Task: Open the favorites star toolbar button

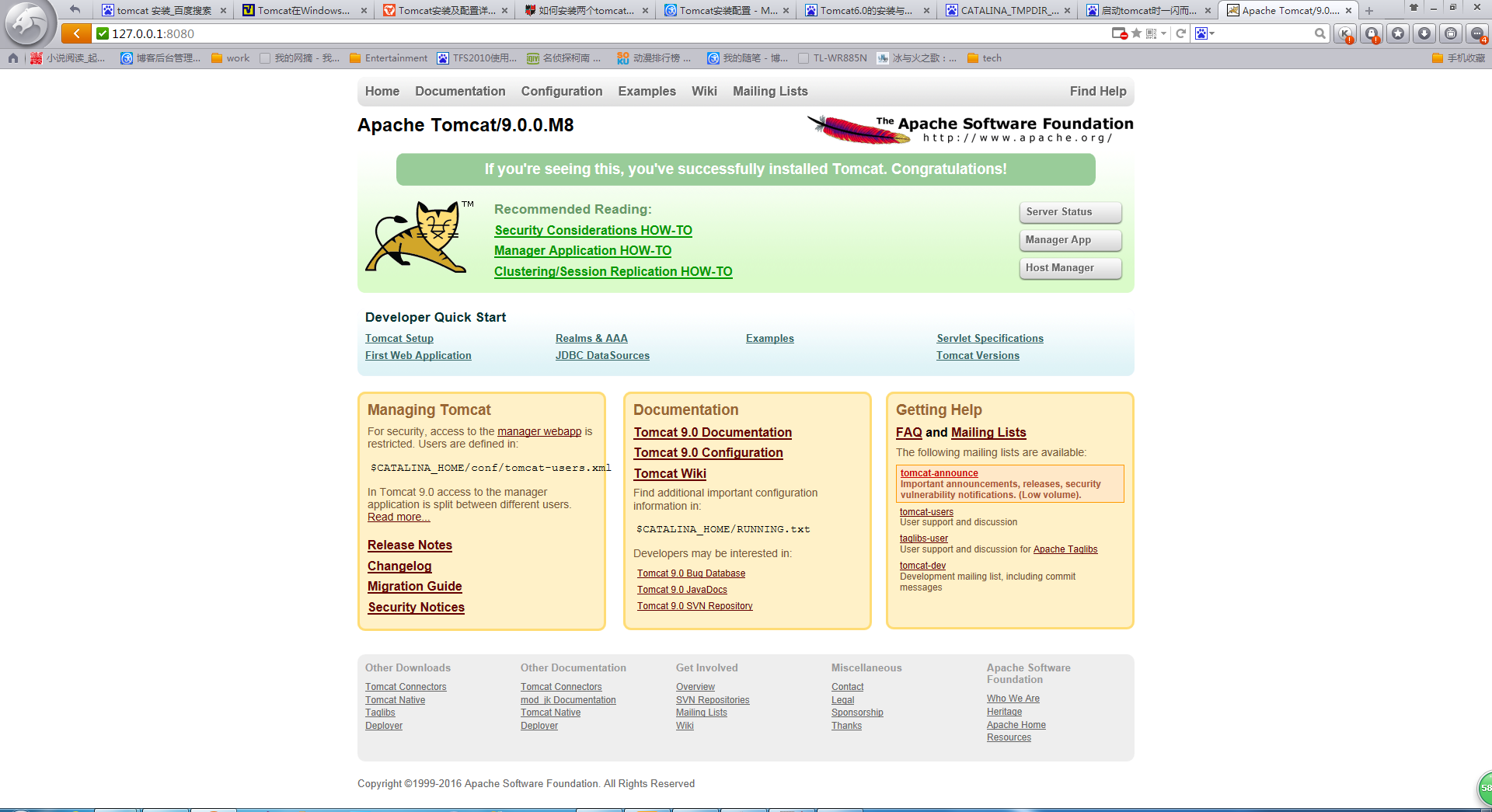Action: (x=1398, y=33)
